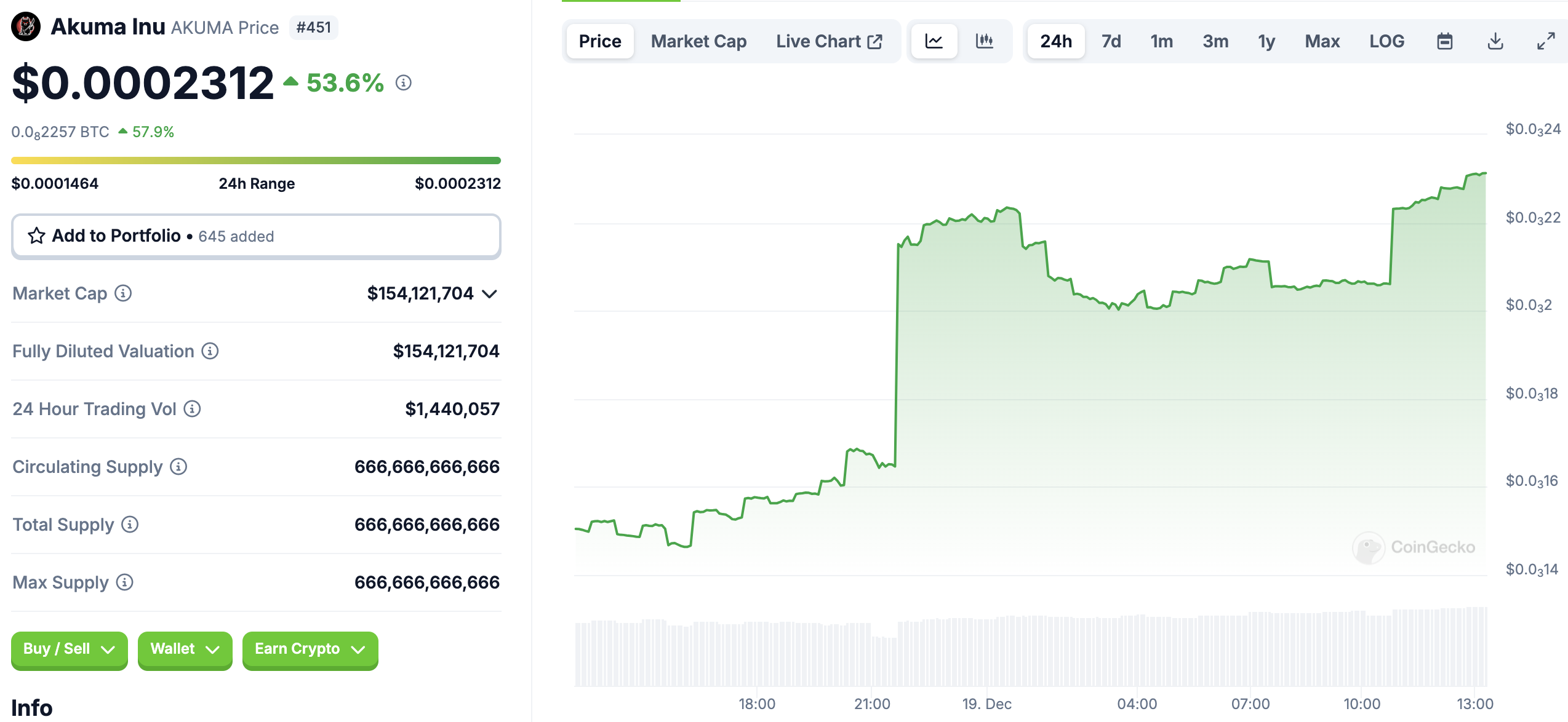Star Add to Portfolio
This screenshot has width=1568, height=722.
pos(36,236)
